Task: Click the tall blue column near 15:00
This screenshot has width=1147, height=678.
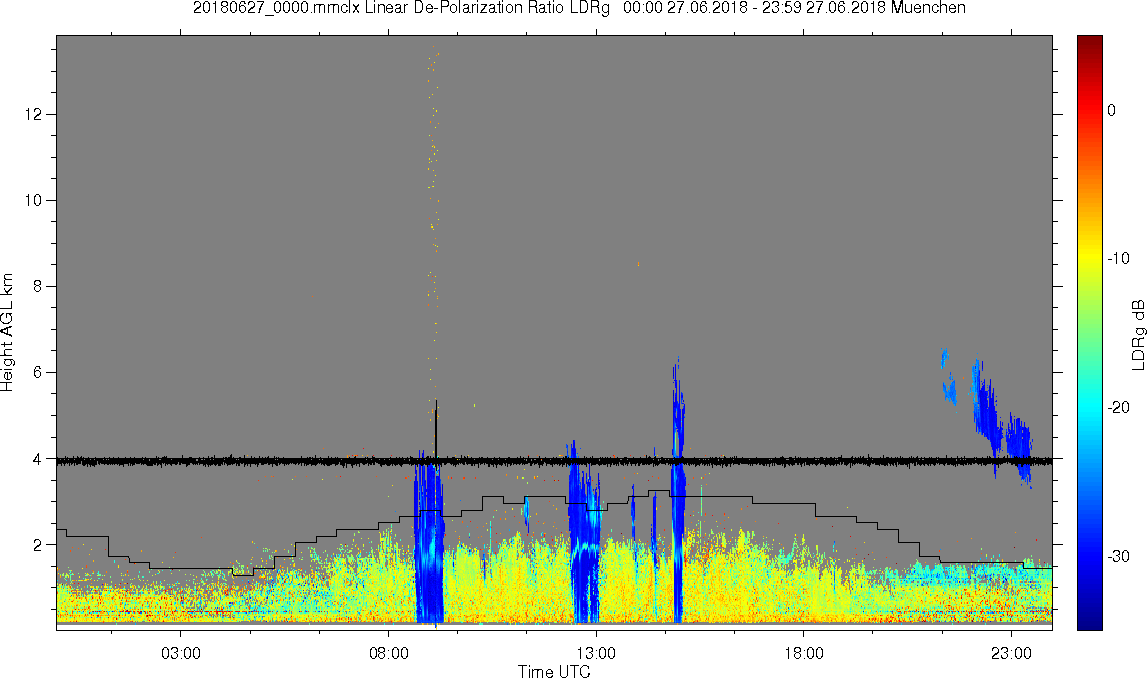Action: click(x=678, y=490)
